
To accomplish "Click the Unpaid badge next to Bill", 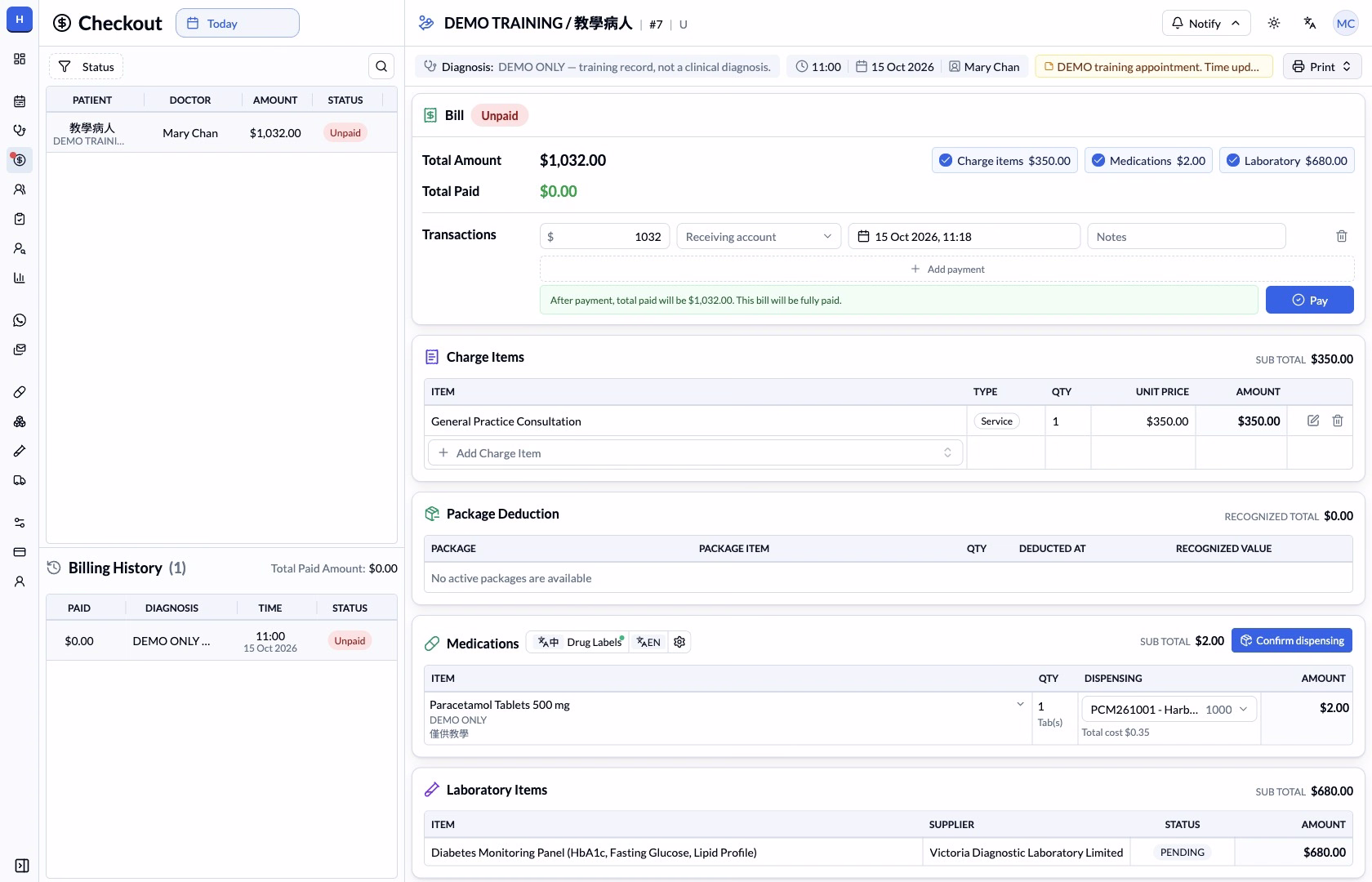I will point(500,115).
